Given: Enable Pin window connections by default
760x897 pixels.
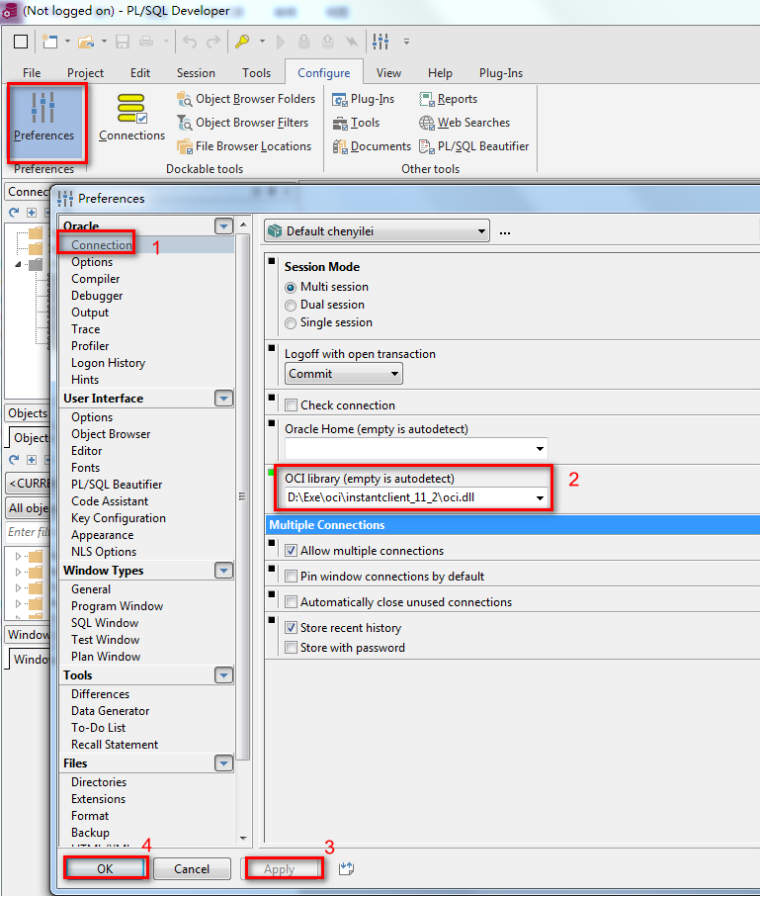Looking at the screenshot, I should (x=291, y=577).
